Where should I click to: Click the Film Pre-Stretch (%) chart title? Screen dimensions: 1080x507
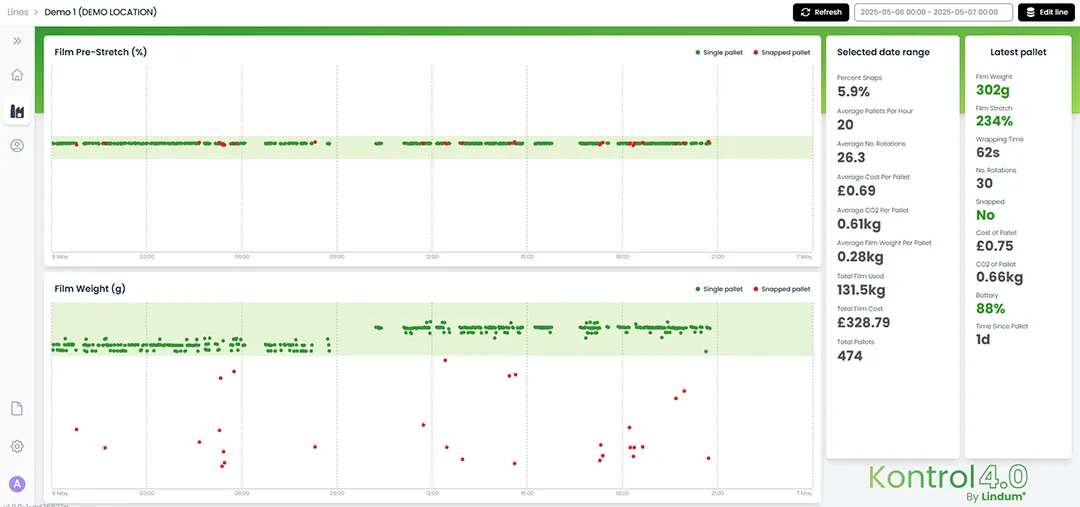pyautogui.click(x=100, y=52)
